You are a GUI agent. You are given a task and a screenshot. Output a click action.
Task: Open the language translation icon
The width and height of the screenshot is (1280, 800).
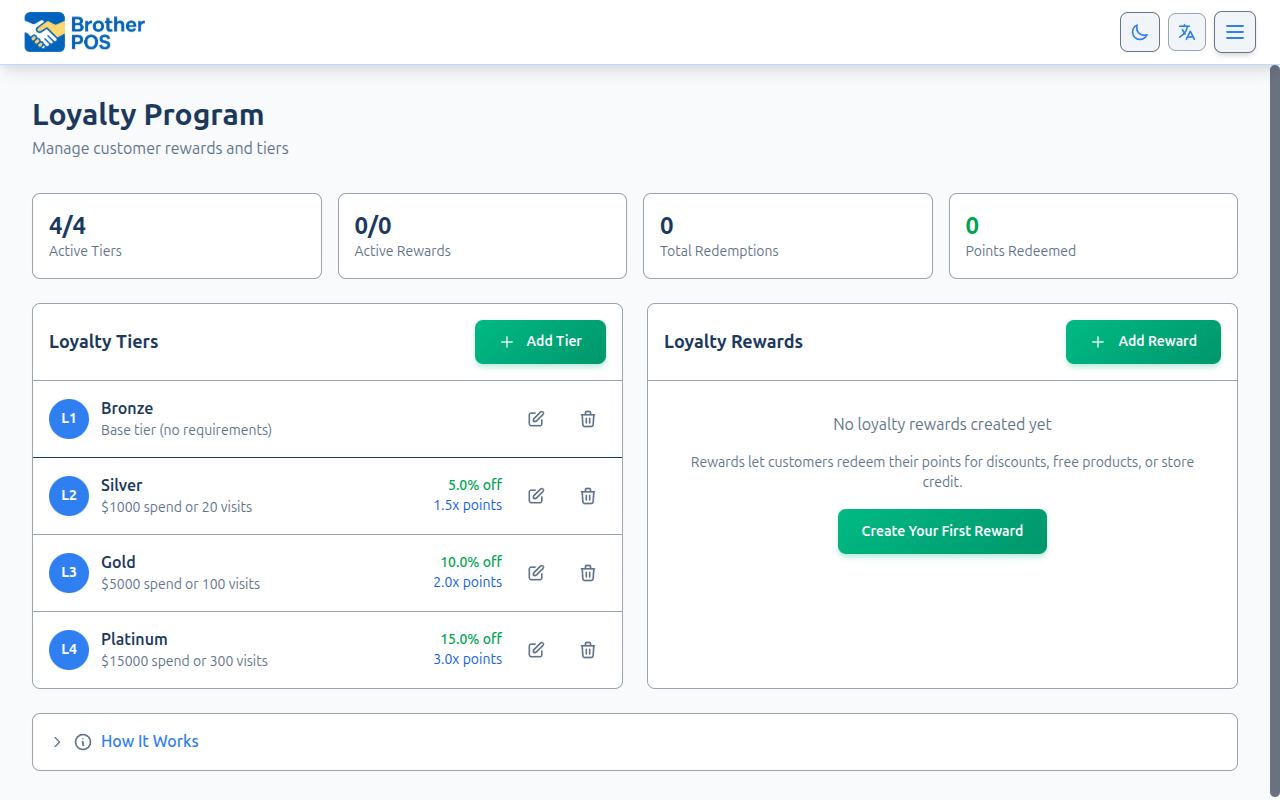(1187, 31)
